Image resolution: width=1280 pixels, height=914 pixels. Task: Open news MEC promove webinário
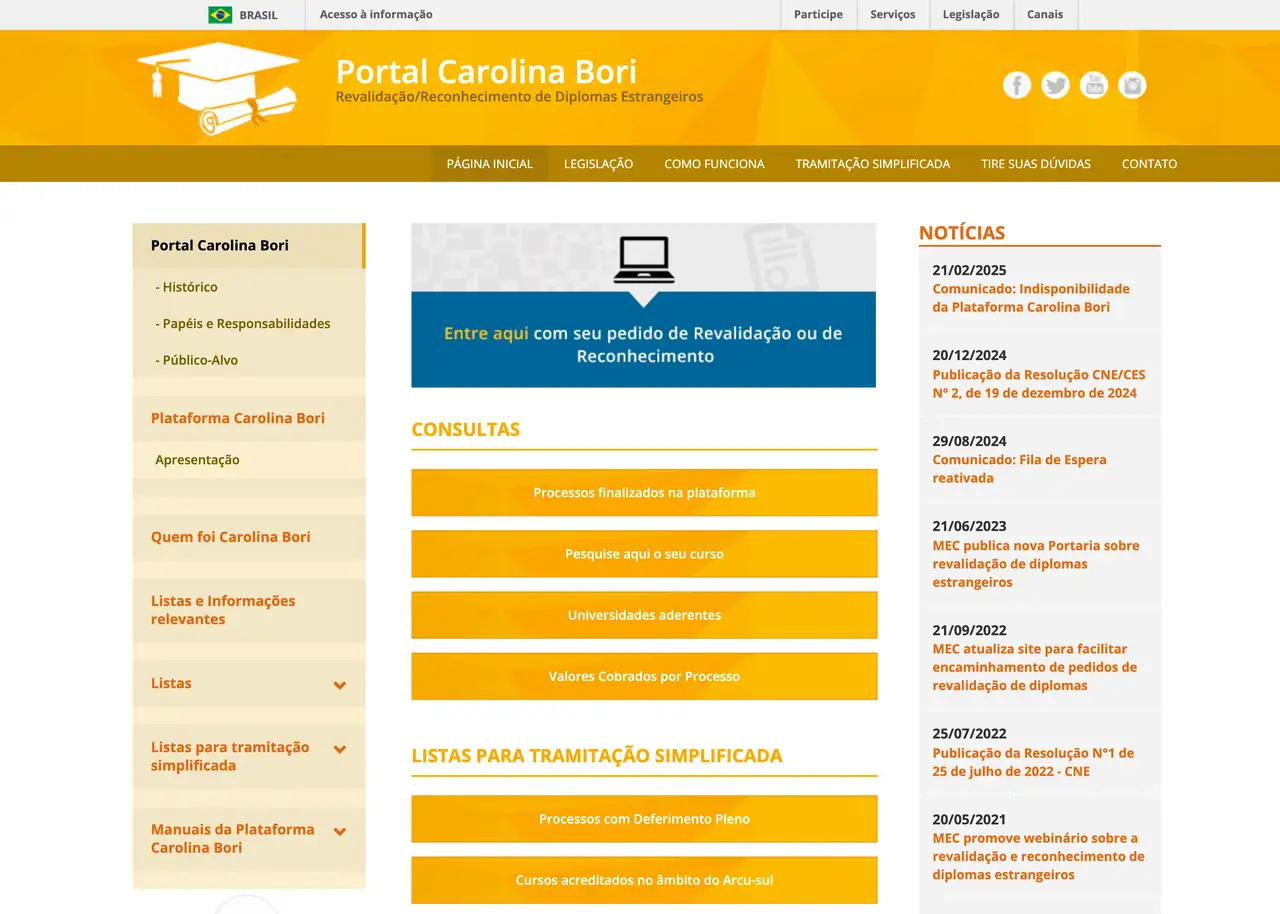(x=1039, y=856)
